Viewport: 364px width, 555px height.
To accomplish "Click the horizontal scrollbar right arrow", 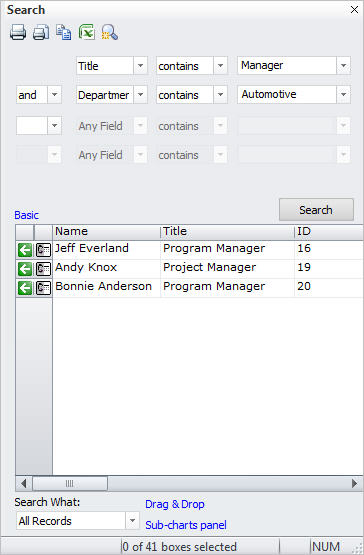I will click(x=354, y=484).
